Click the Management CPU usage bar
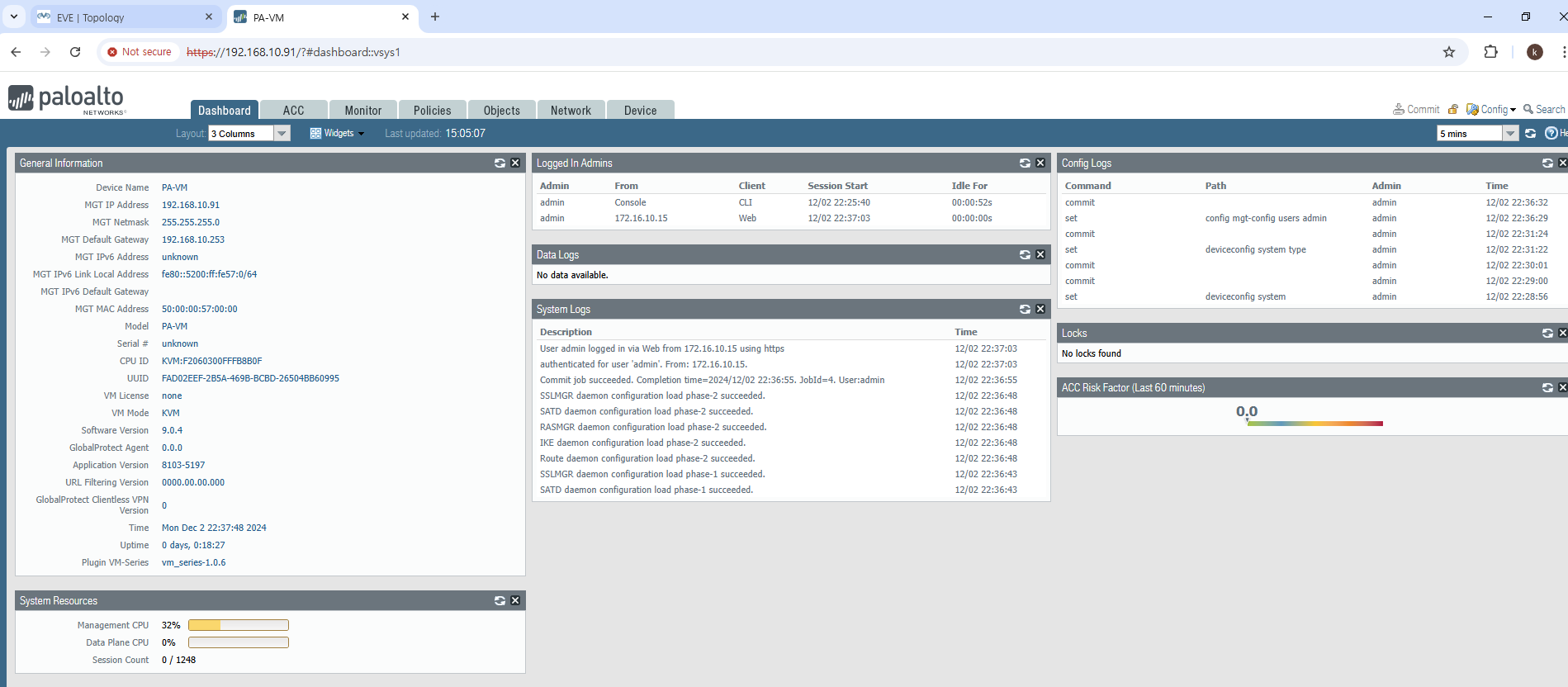 coord(239,625)
